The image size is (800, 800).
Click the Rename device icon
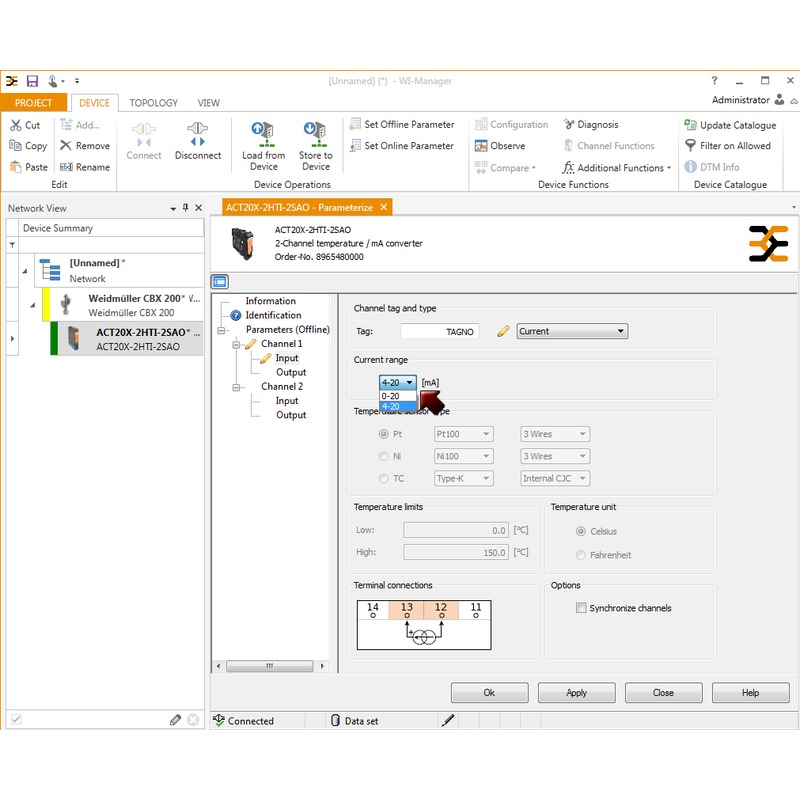click(x=66, y=167)
